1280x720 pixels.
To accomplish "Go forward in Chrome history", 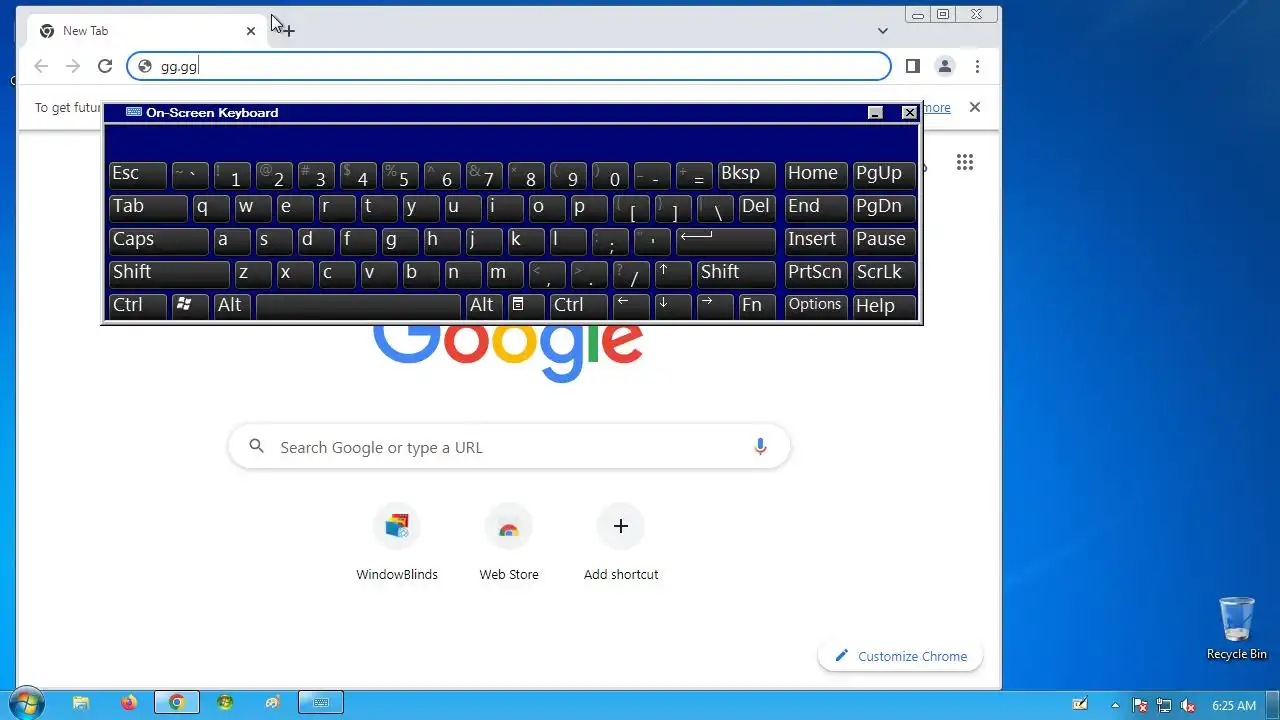I will pyautogui.click(x=73, y=66).
